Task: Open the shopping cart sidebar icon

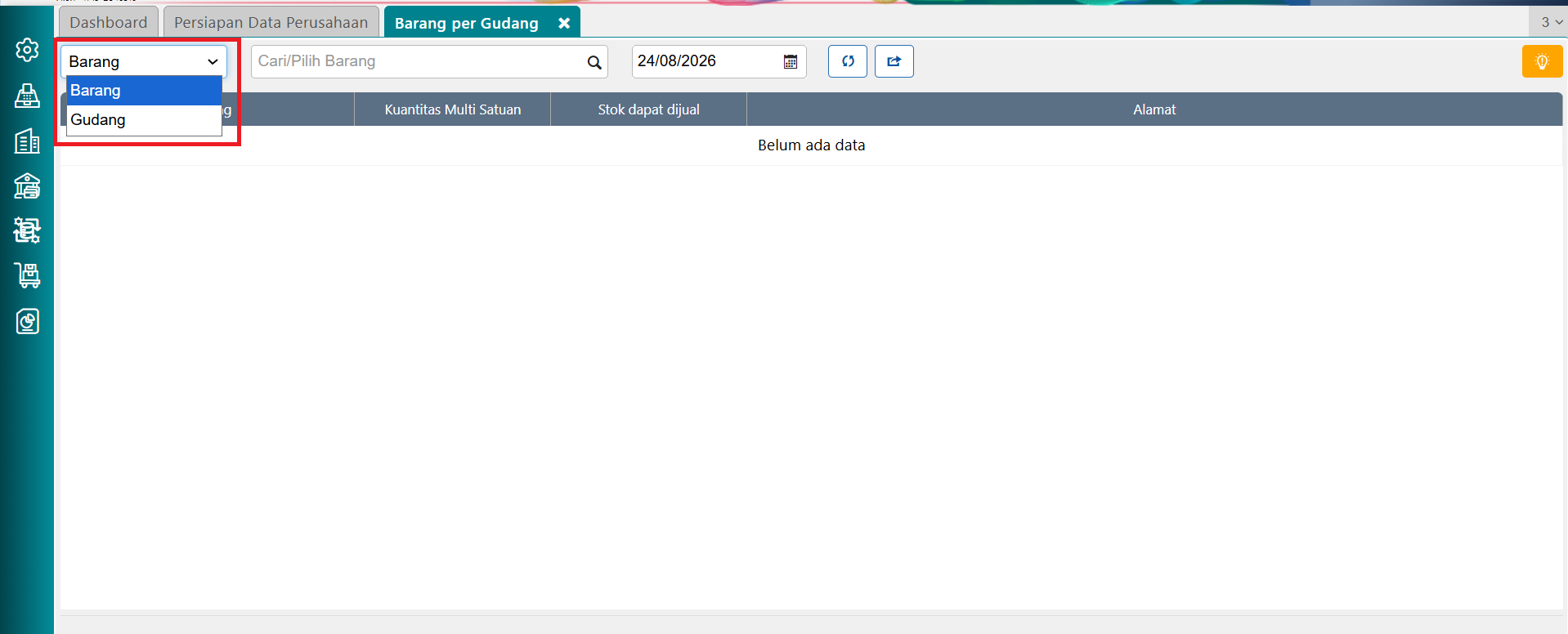Action: click(27, 275)
